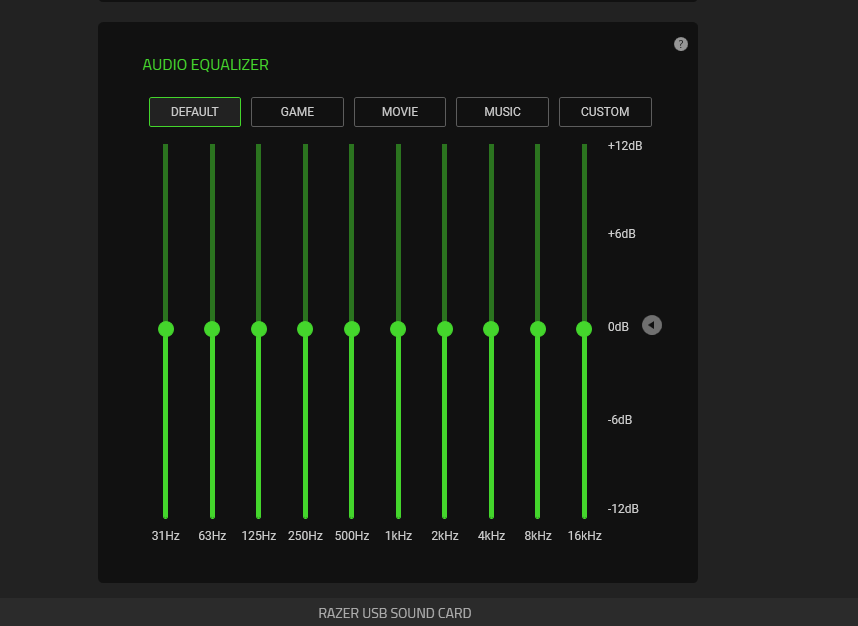Image resolution: width=858 pixels, height=626 pixels.
Task: Select the DEFAULT equalizer preset
Action: (195, 112)
